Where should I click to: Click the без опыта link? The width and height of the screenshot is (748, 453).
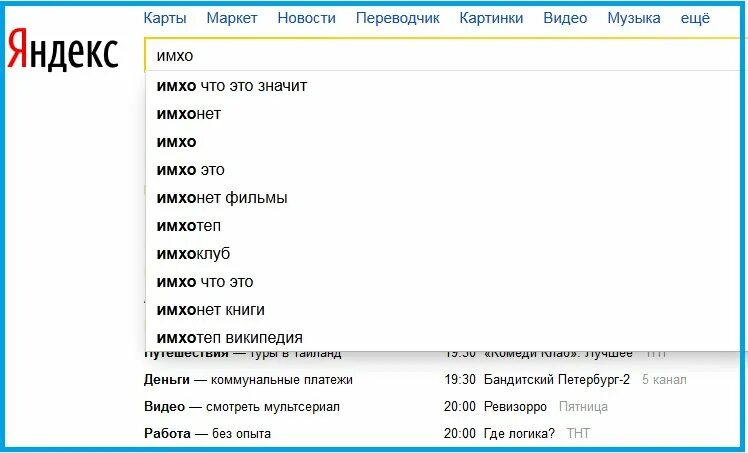(241, 433)
